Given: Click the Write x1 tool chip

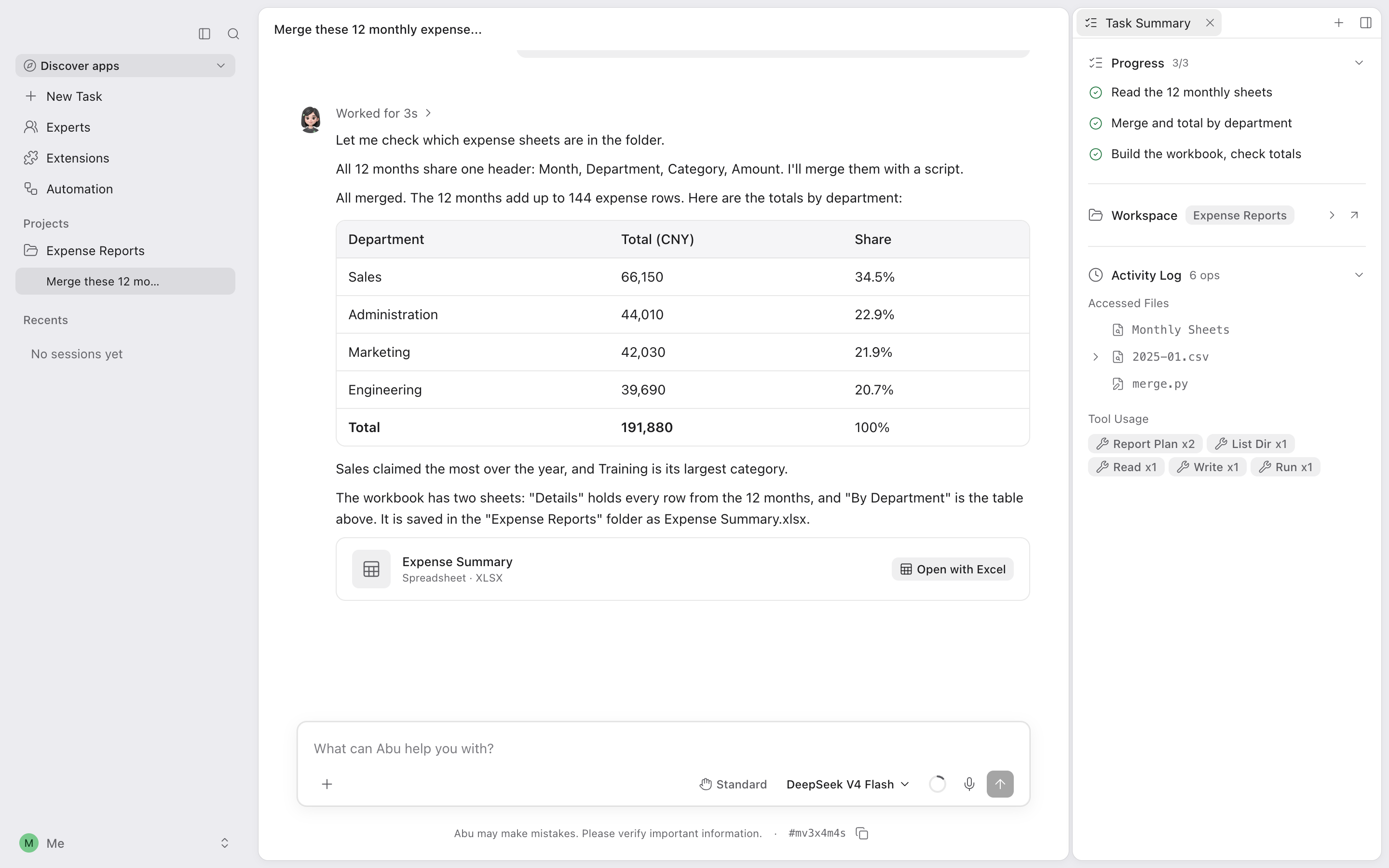Looking at the screenshot, I should pos(1207,467).
